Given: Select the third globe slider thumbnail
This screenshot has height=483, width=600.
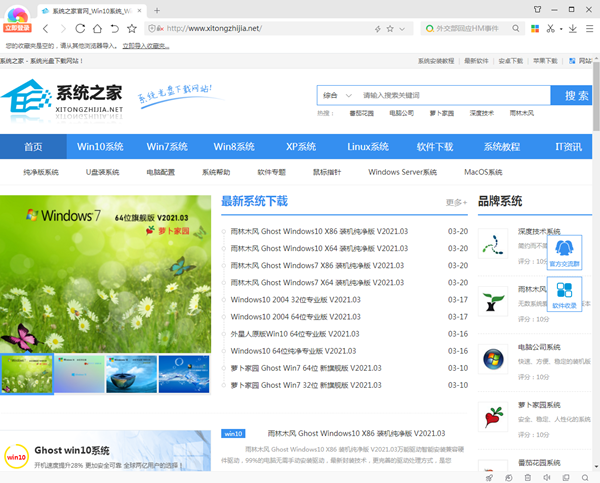Looking at the screenshot, I should [132, 374].
